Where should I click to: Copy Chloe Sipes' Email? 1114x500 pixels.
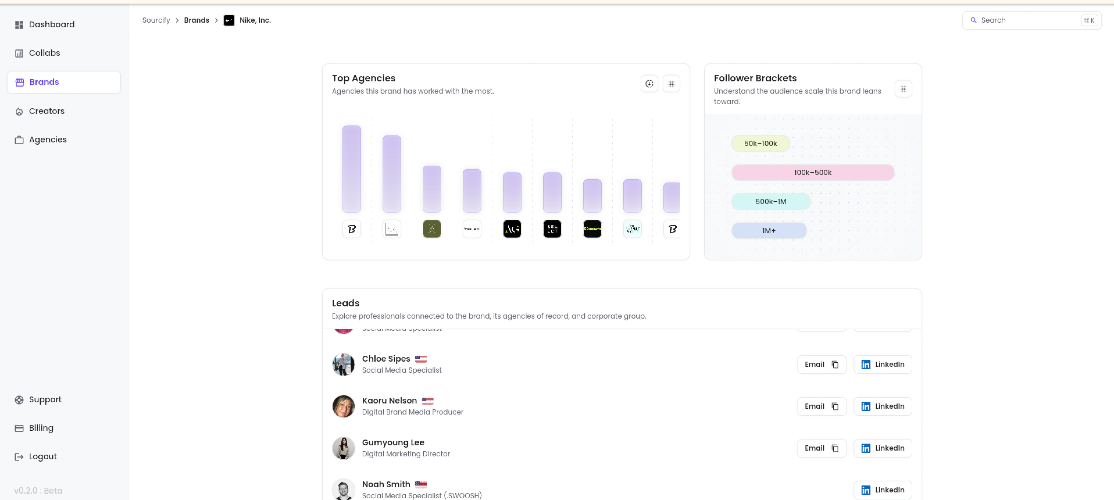tap(821, 364)
